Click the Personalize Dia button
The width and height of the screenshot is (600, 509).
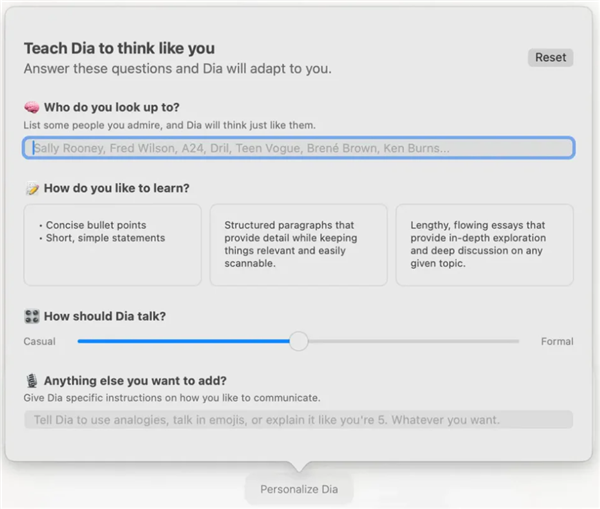pos(299,490)
